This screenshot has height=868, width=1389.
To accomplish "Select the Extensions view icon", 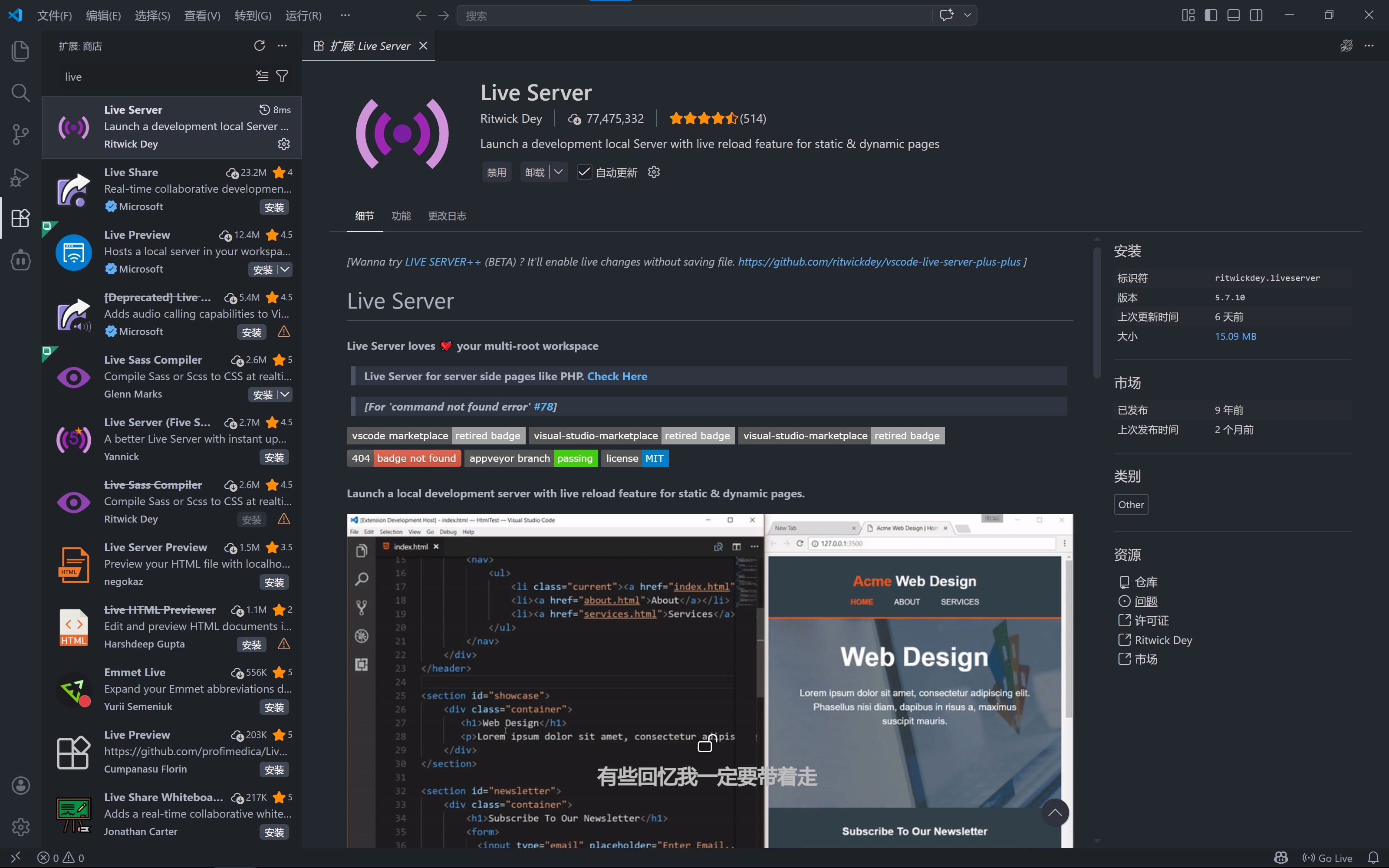I will coord(21,218).
